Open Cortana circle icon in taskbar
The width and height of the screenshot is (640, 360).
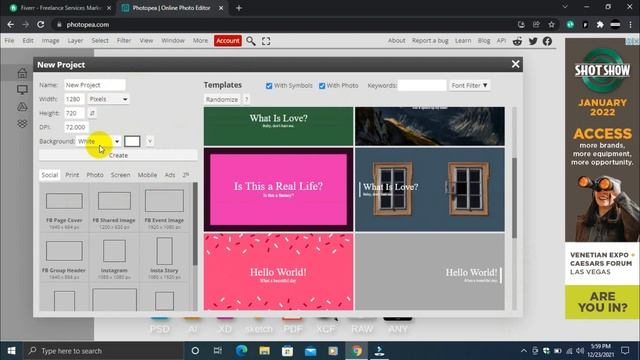click(x=195, y=351)
